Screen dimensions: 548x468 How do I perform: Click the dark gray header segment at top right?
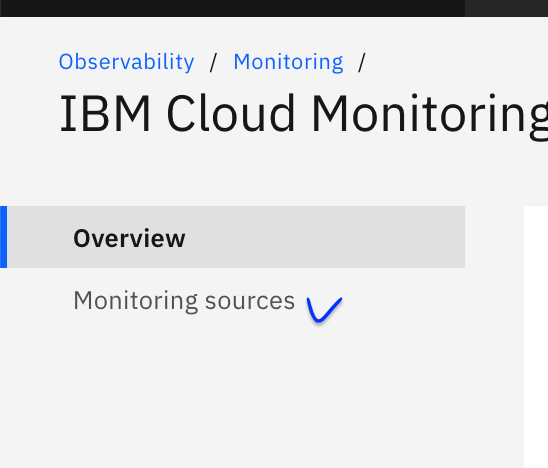point(506,8)
